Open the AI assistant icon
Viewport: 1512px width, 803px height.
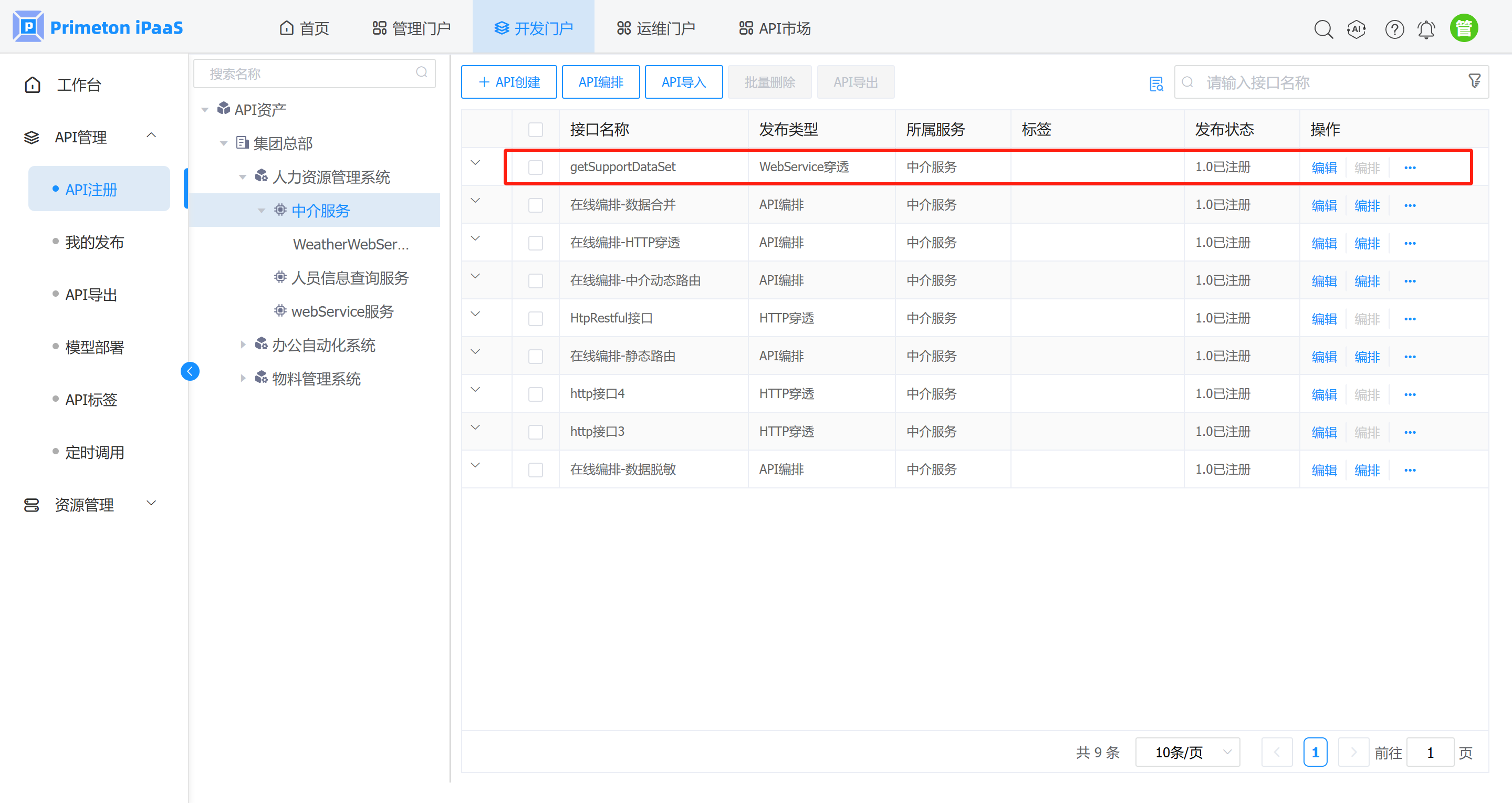[1357, 29]
